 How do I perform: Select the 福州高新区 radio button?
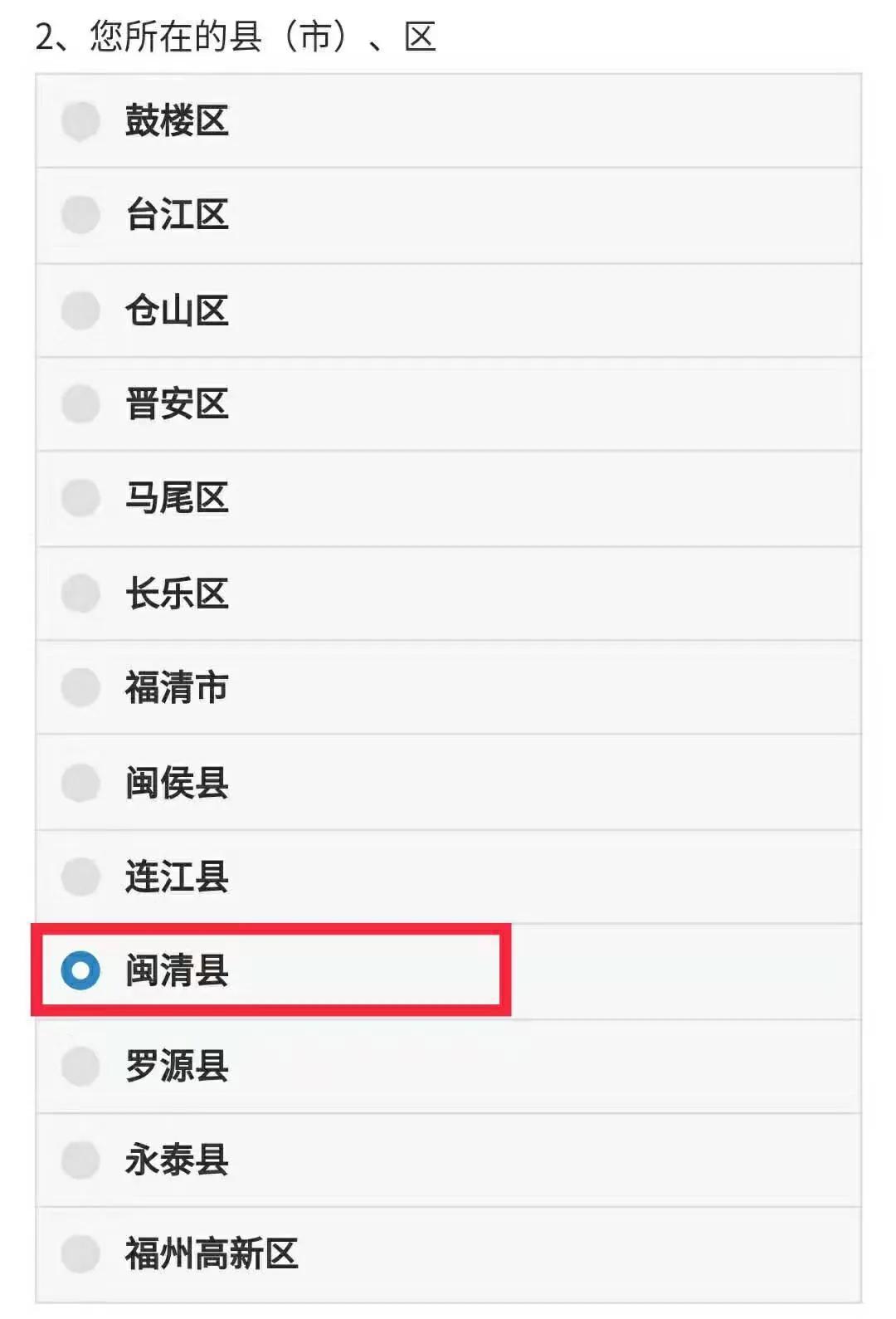pos(80,1254)
